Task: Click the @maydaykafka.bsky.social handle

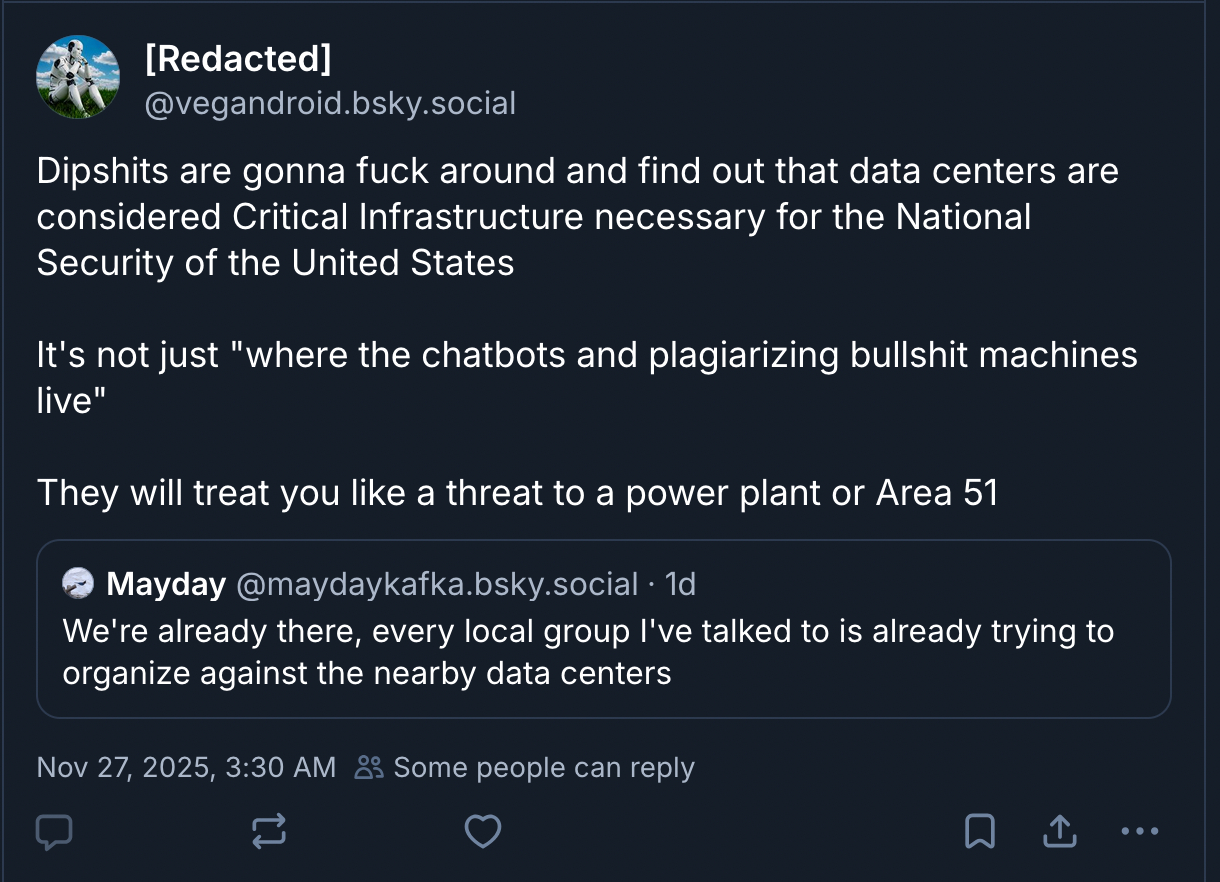Action: 436,584
